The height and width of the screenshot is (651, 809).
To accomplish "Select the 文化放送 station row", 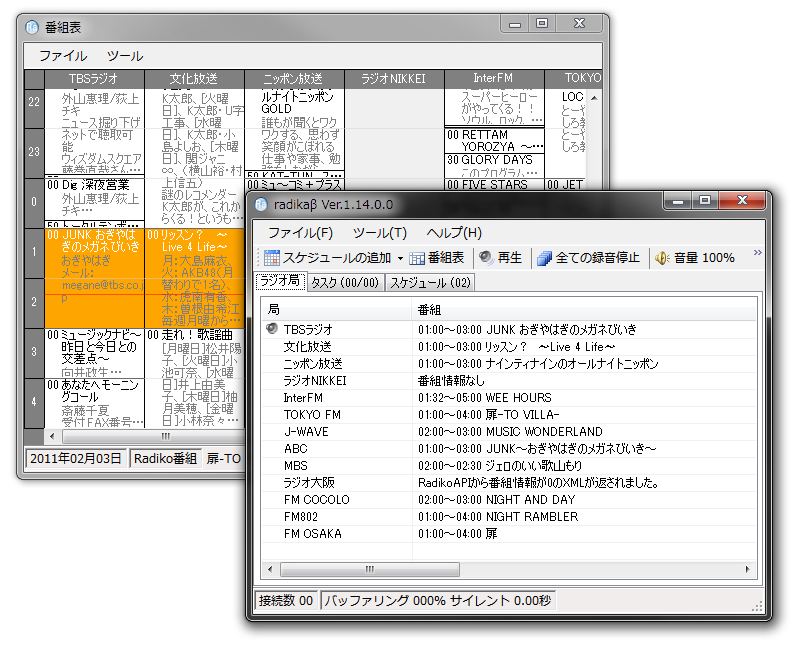I will (x=509, y=347).
